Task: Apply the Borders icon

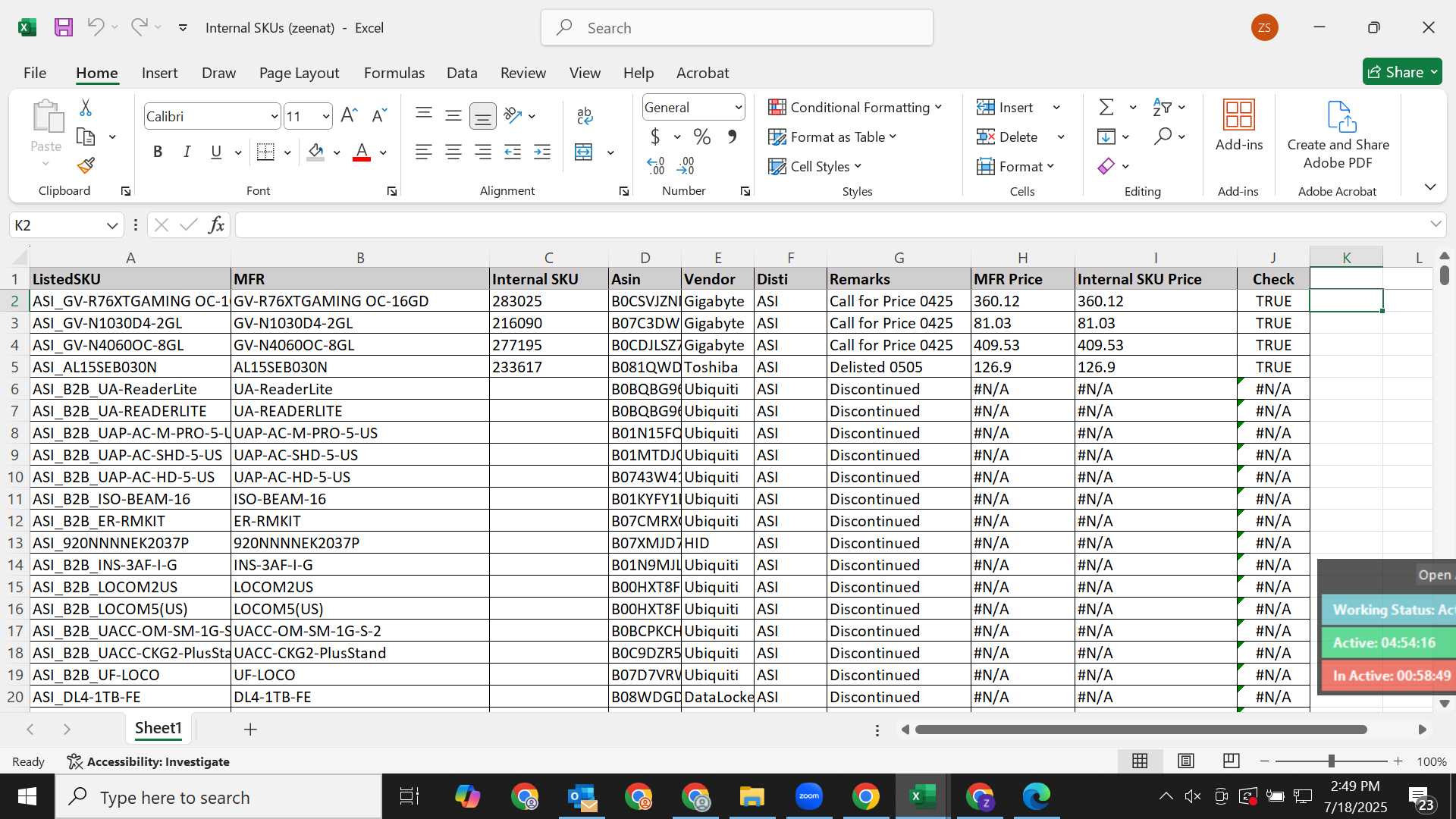Action: click(265, 152)
